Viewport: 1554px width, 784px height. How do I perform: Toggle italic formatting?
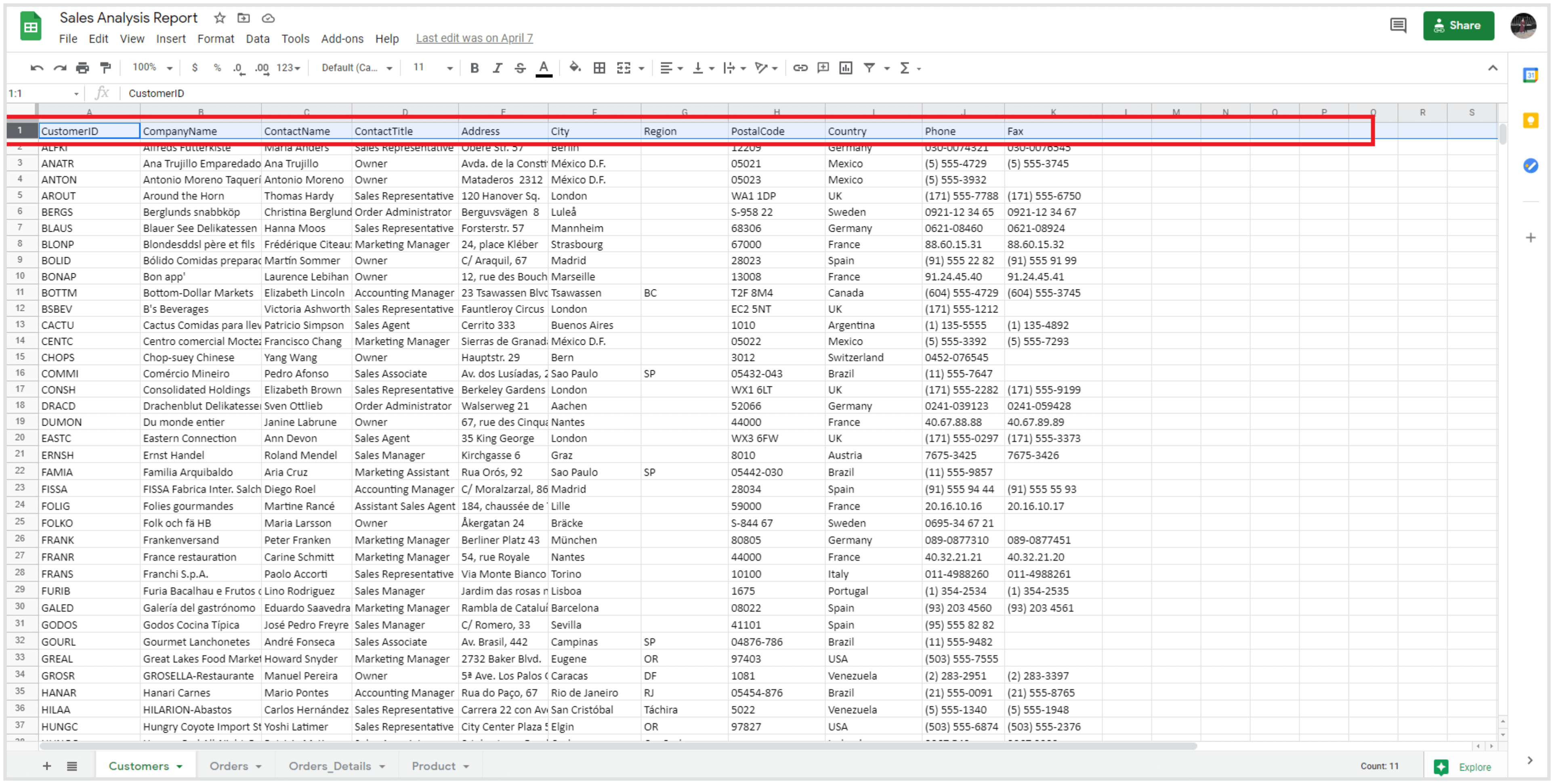(x=496, y=67)
